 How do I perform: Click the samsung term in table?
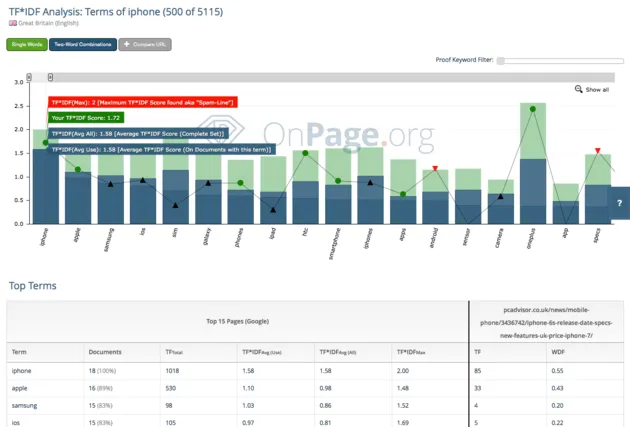point(24,406)
